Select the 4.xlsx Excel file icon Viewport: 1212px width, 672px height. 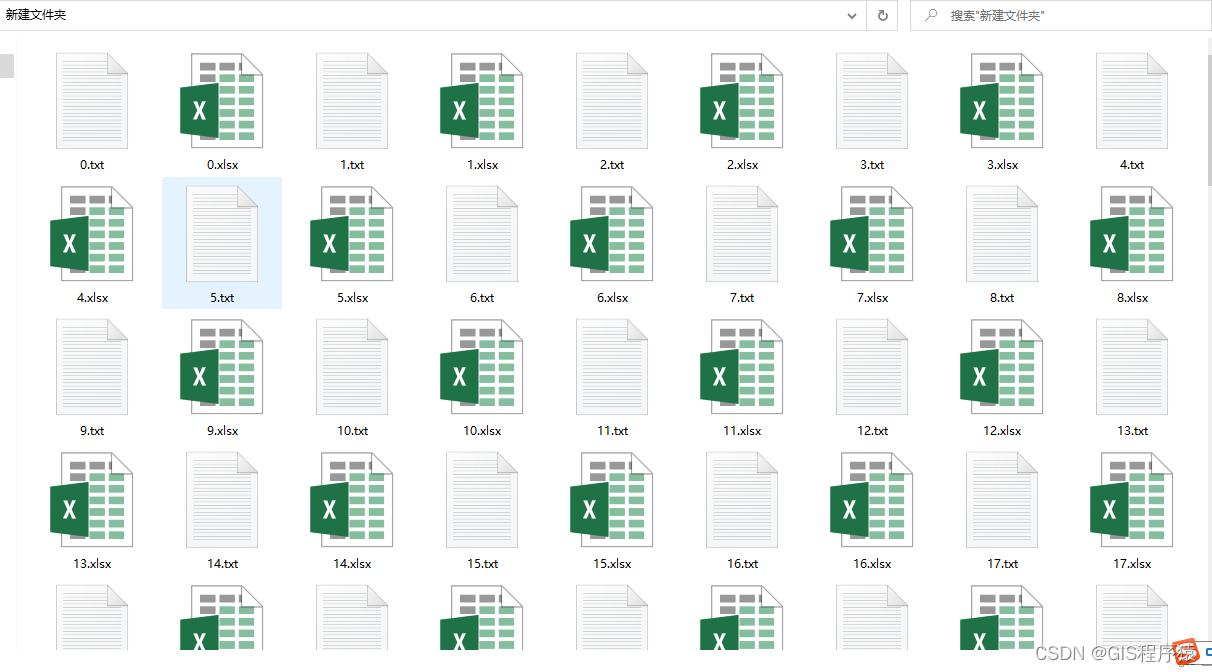[x=92, y=234]
